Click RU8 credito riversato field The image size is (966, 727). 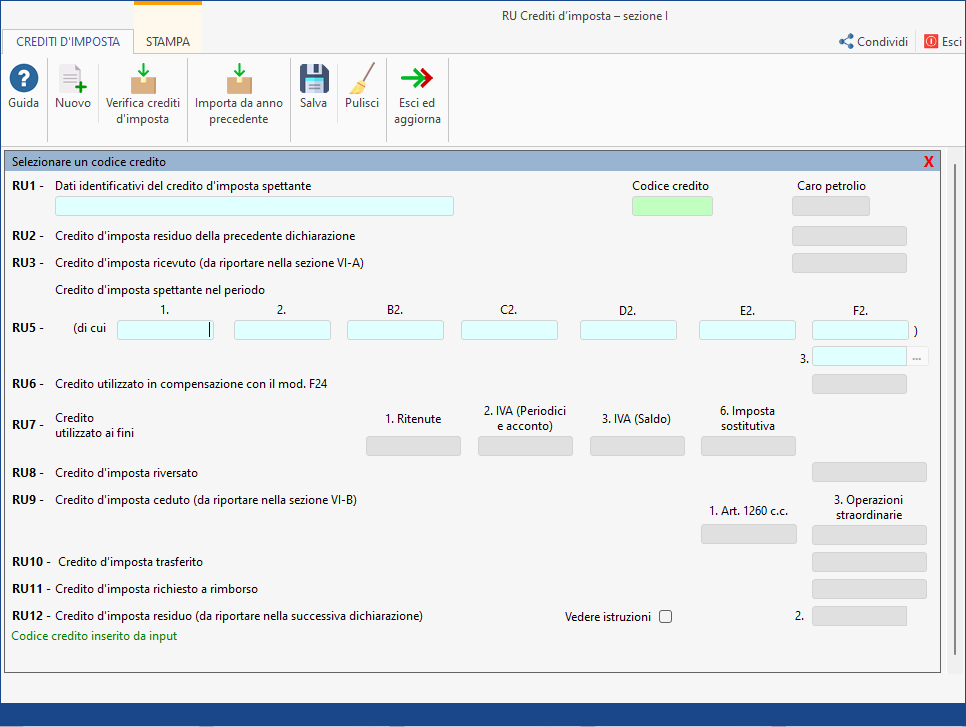(869, 472)
